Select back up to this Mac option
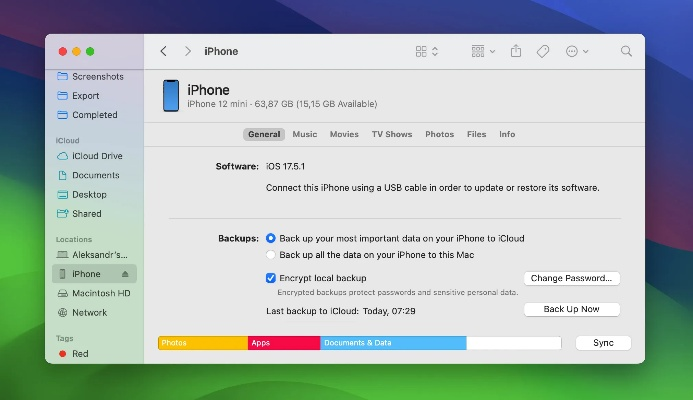693x400 pixels. 271,255
